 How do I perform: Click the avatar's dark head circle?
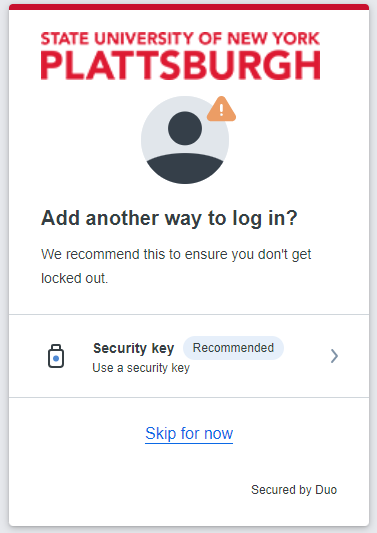tap(185, 128)
